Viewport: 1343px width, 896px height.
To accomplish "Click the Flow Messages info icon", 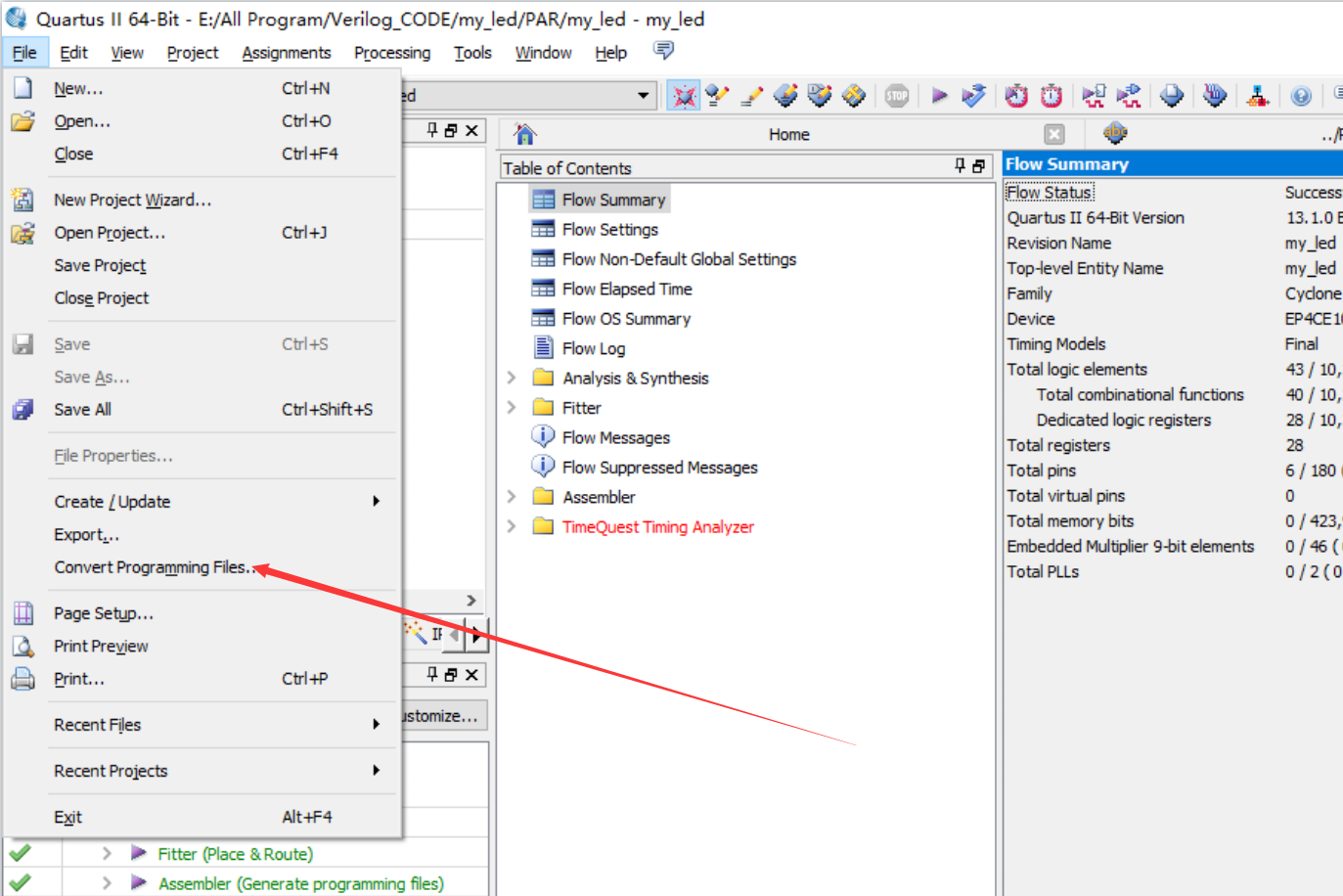I will [543, 436].
